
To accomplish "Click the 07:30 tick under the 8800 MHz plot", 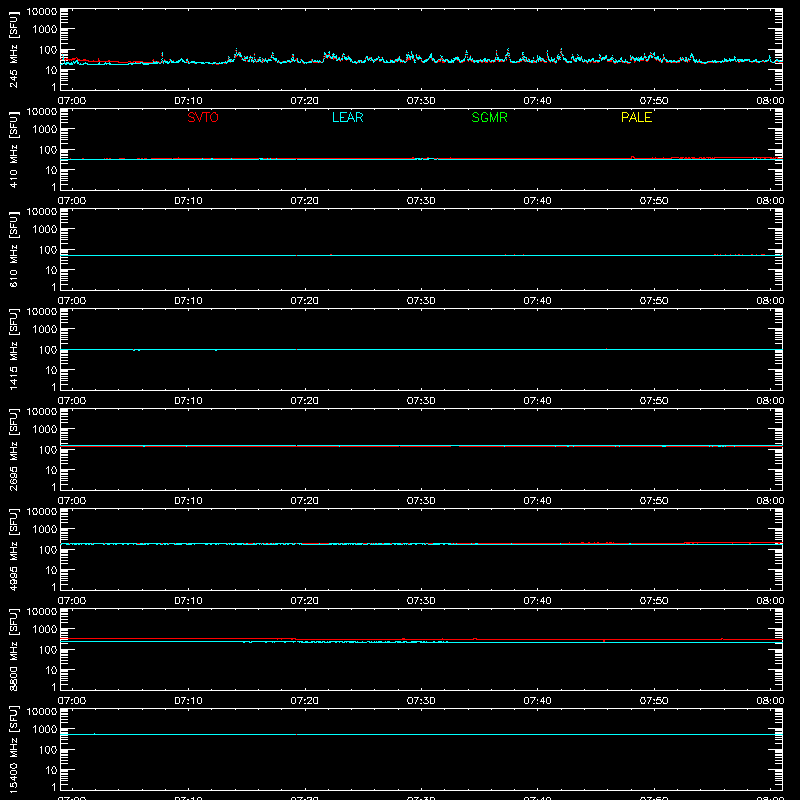I will pyautogui.click(x=421, y=701).
